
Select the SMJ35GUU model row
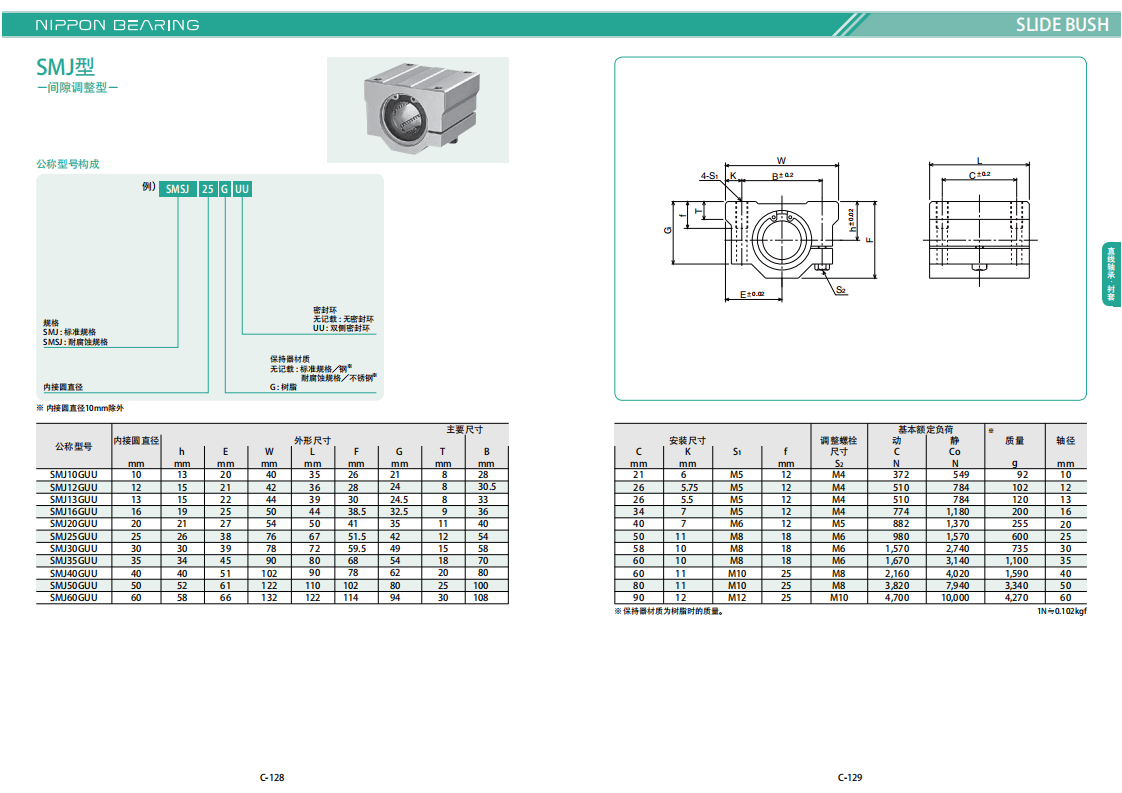coord(272,560)
